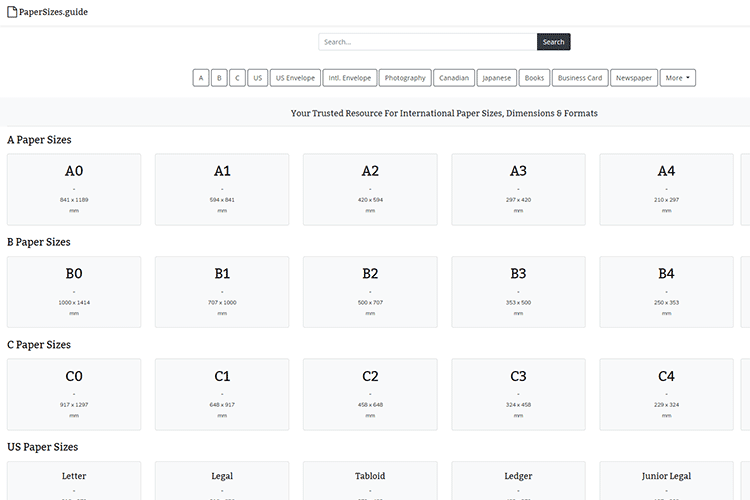Select the Japanese paper category

click(497, 78)
